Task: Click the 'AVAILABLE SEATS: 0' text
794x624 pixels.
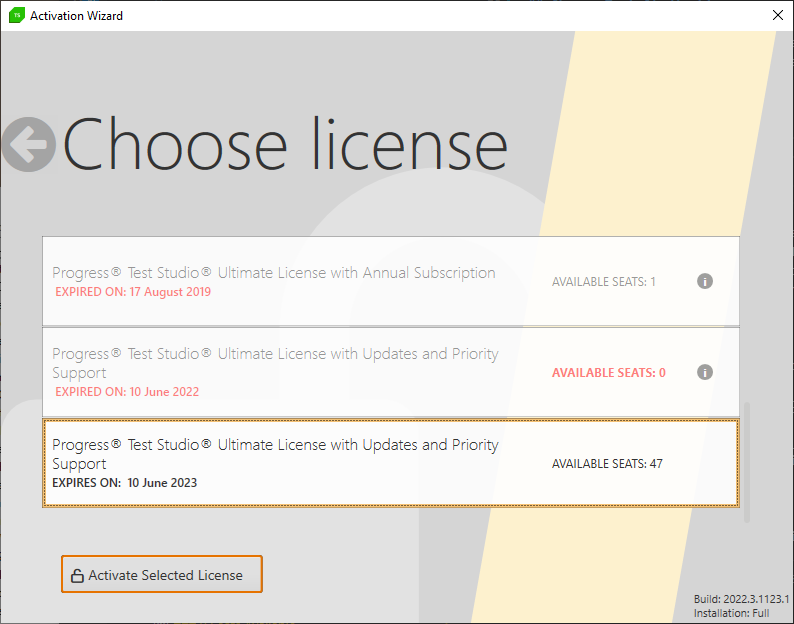Action: tap(609, 373)
